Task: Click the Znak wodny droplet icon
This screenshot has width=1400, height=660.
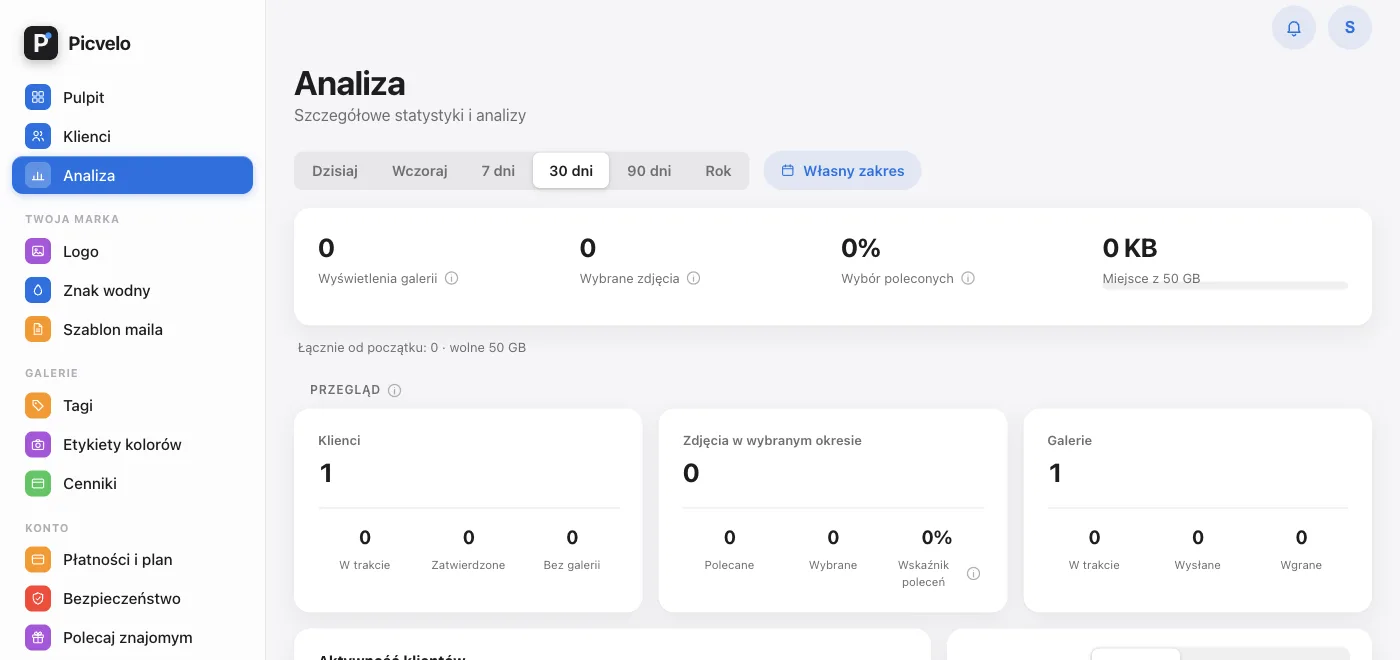Action: [x=38, y=290]
